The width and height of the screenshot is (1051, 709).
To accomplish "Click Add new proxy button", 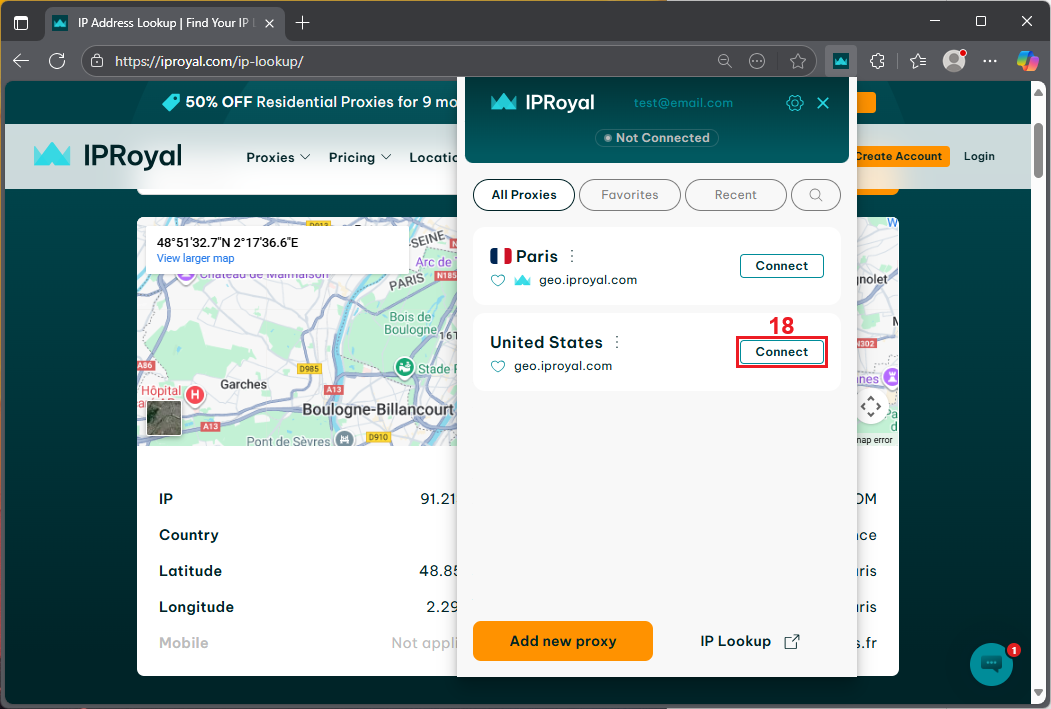I will pos(563,641).
